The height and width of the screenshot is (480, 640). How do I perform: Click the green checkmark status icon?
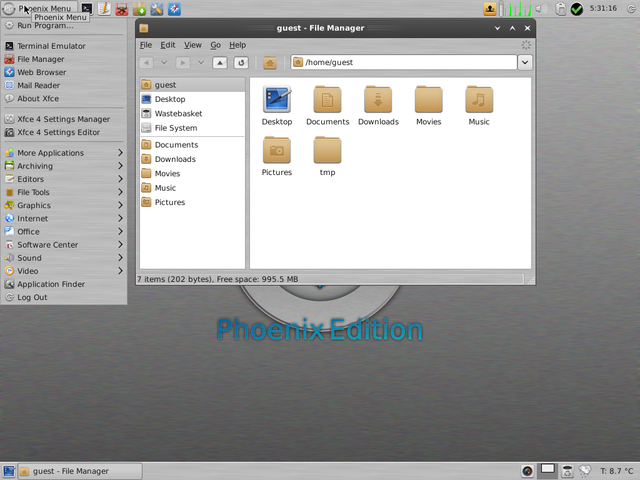tap(577, 9)
